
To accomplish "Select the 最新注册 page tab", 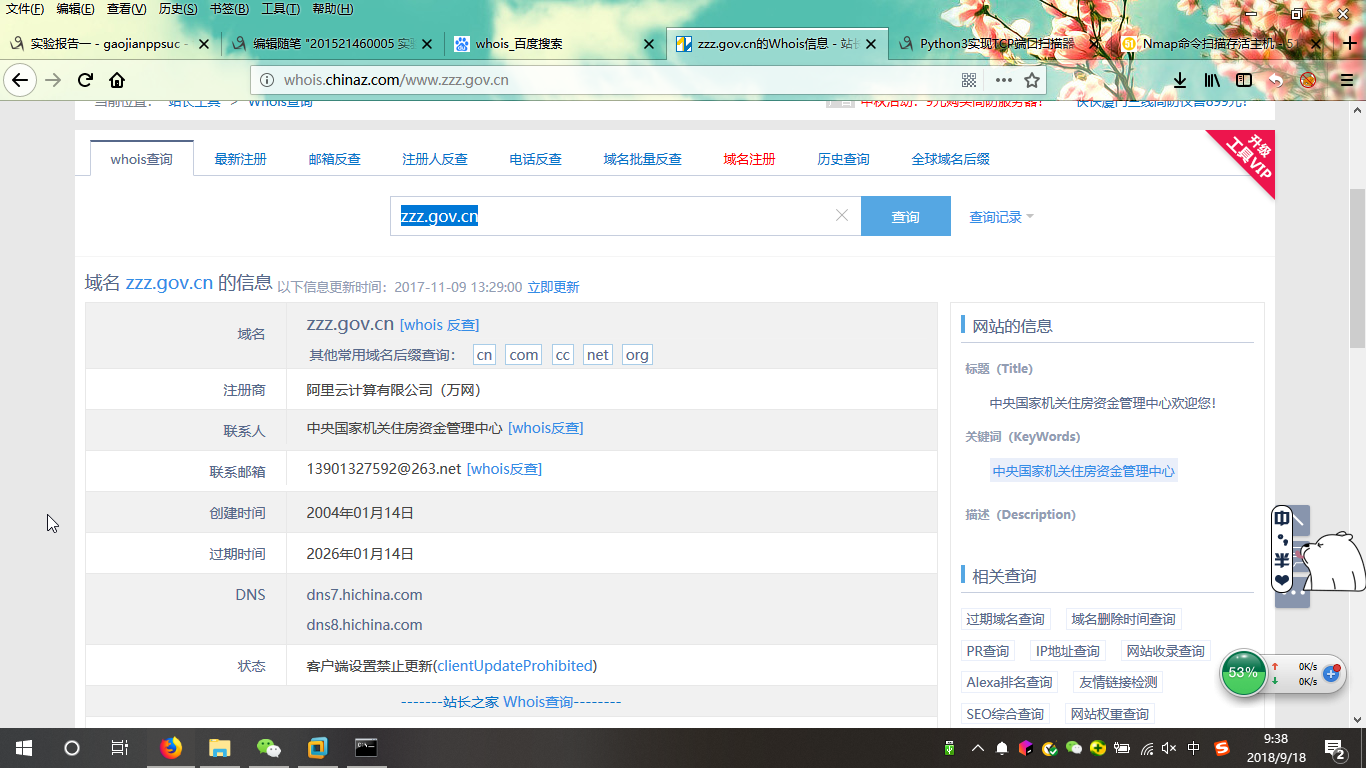I will click(240, 159).
